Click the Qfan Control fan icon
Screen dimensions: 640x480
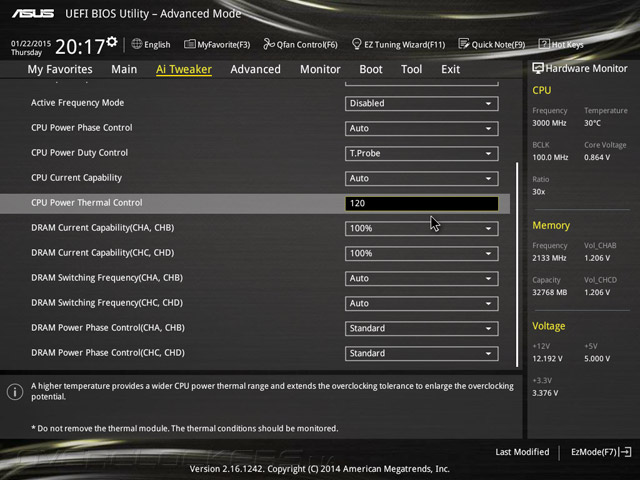click(269, 44)
